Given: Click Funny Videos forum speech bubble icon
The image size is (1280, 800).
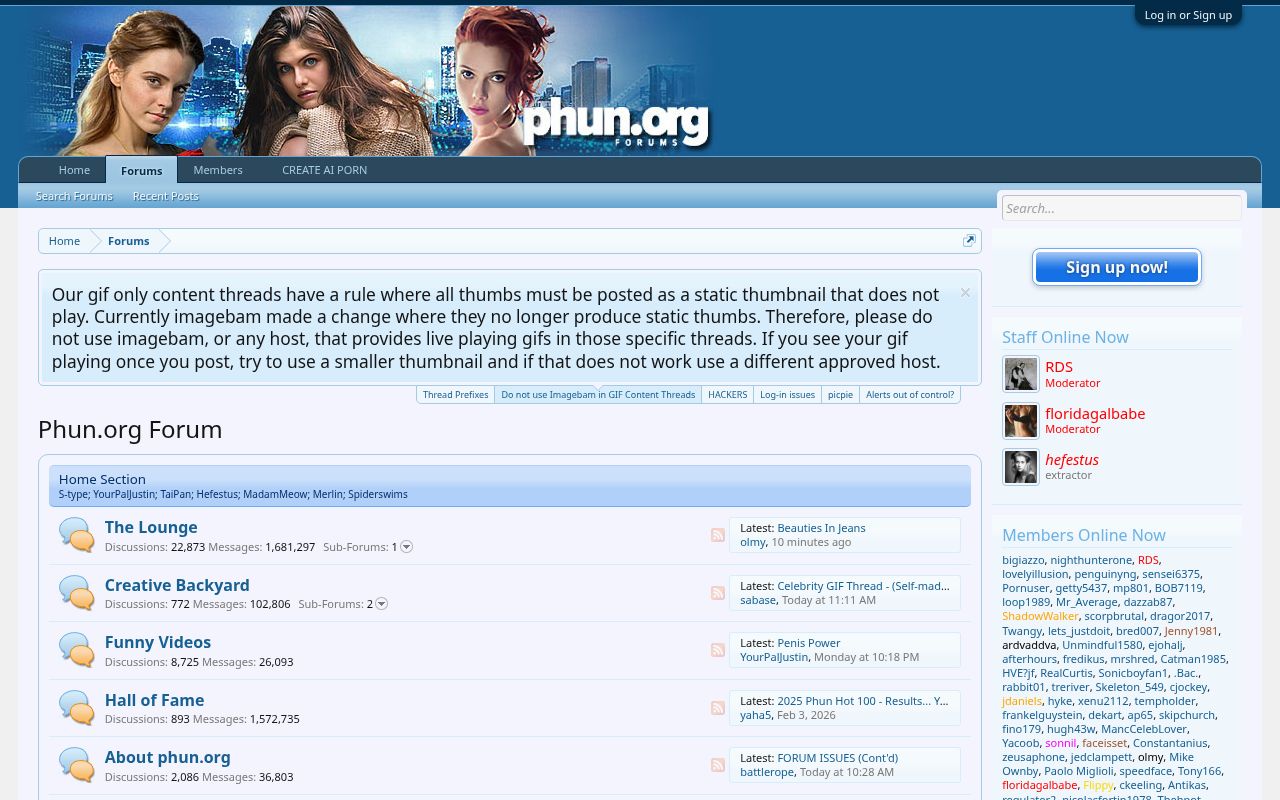Looking at the screenshot, I should 76,650.
